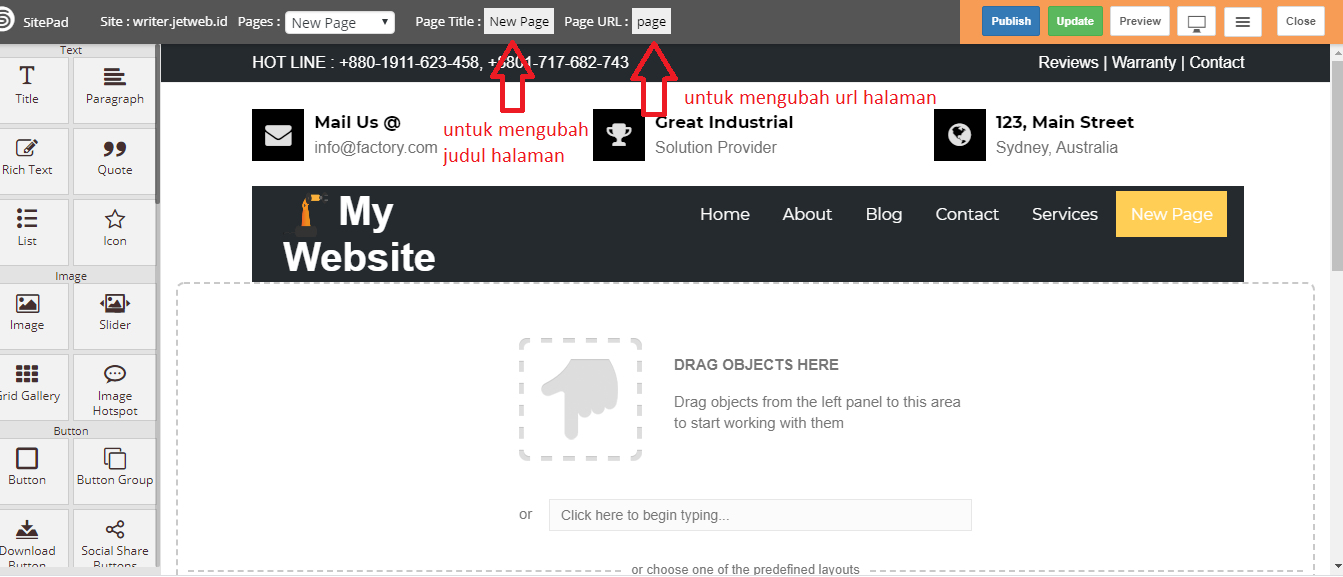Switch to the Blog navigation item
This screenshot has width=1343, height=577.
pos(883,214)
